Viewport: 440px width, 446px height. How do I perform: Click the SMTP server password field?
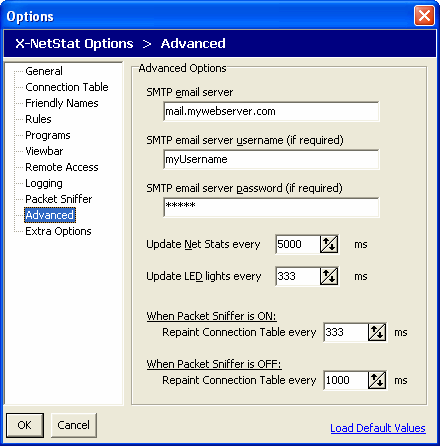(x=271, y=207)
